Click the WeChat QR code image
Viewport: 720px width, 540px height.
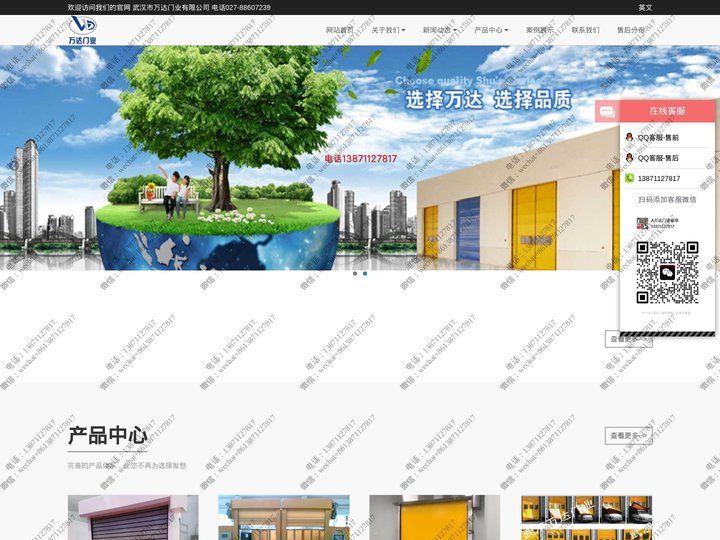click(x=667, y=272)
